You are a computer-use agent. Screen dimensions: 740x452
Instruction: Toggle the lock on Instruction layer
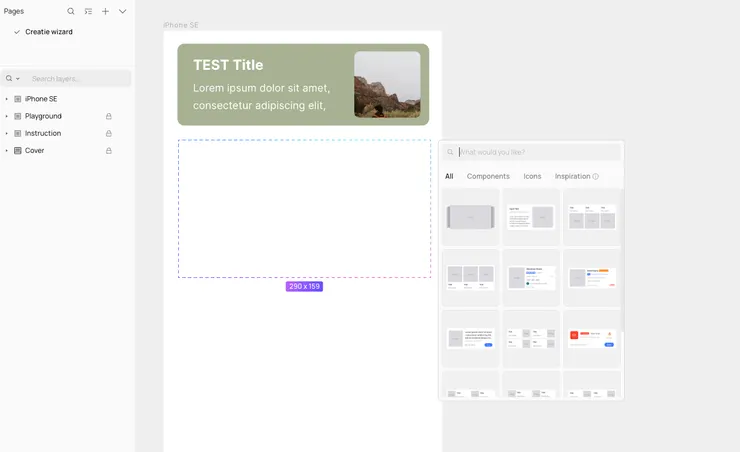[109, 133]
